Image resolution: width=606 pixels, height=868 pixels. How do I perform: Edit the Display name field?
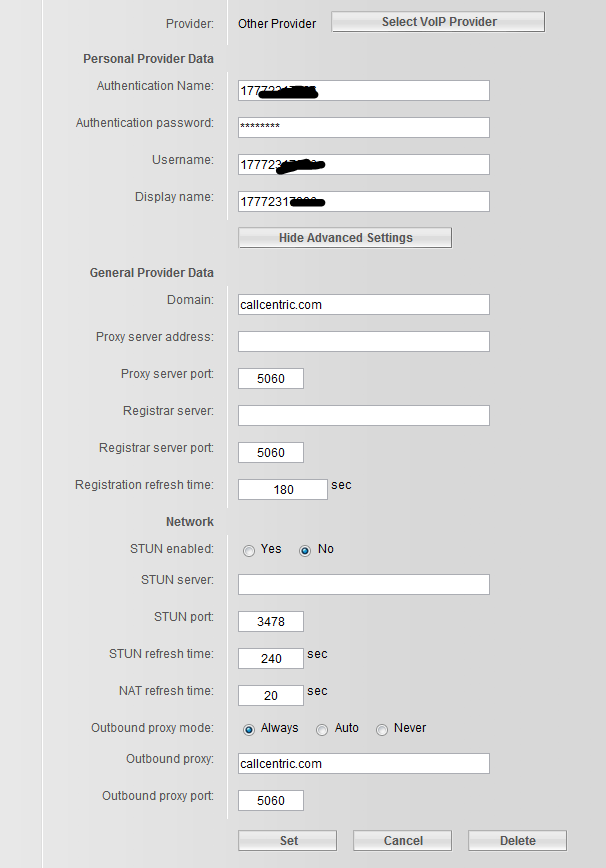[362, 201]
